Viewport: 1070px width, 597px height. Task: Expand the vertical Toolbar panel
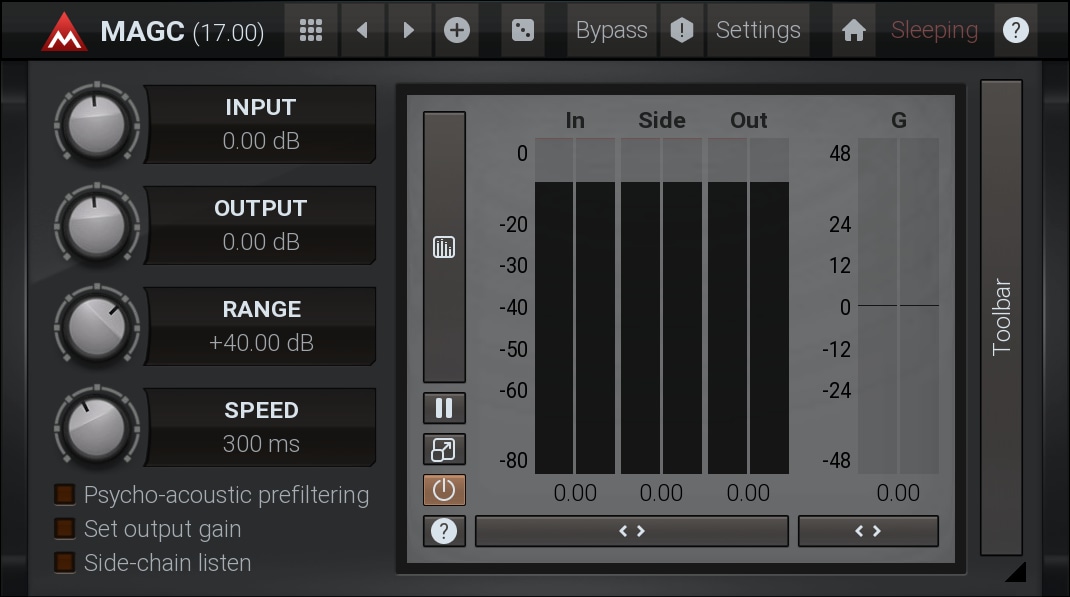[x=1001, y=317]
